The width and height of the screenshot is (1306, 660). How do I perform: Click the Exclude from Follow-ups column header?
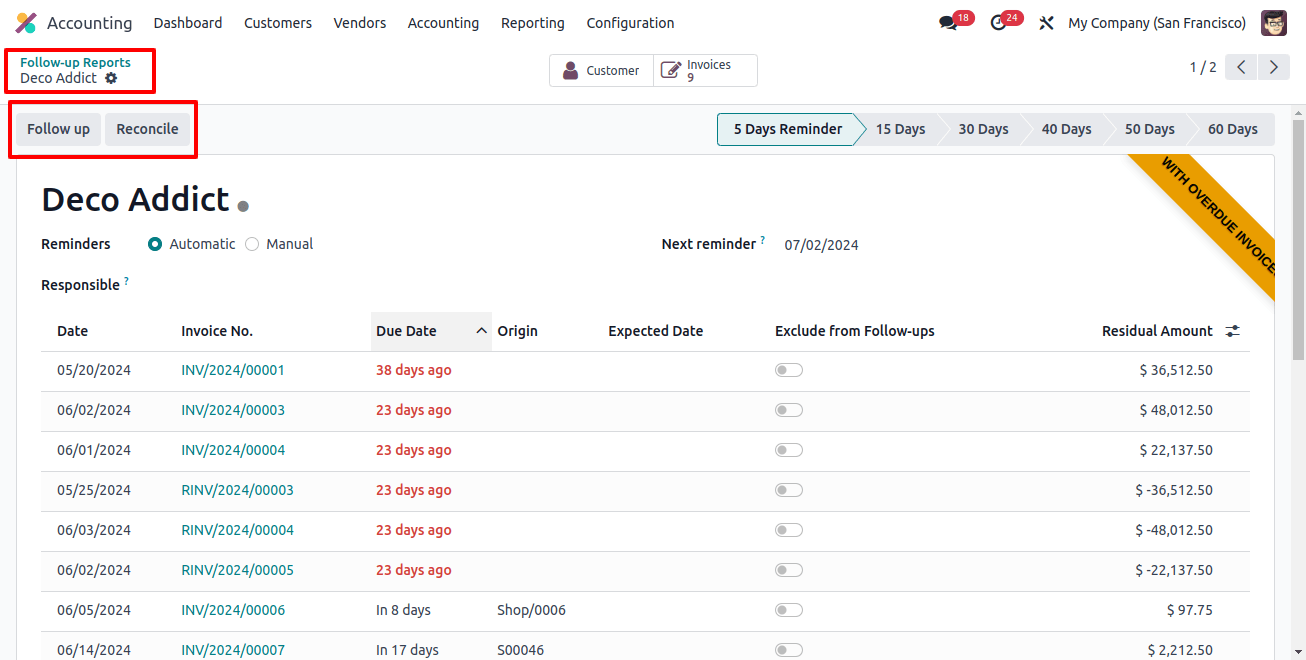tap(854, 331)
